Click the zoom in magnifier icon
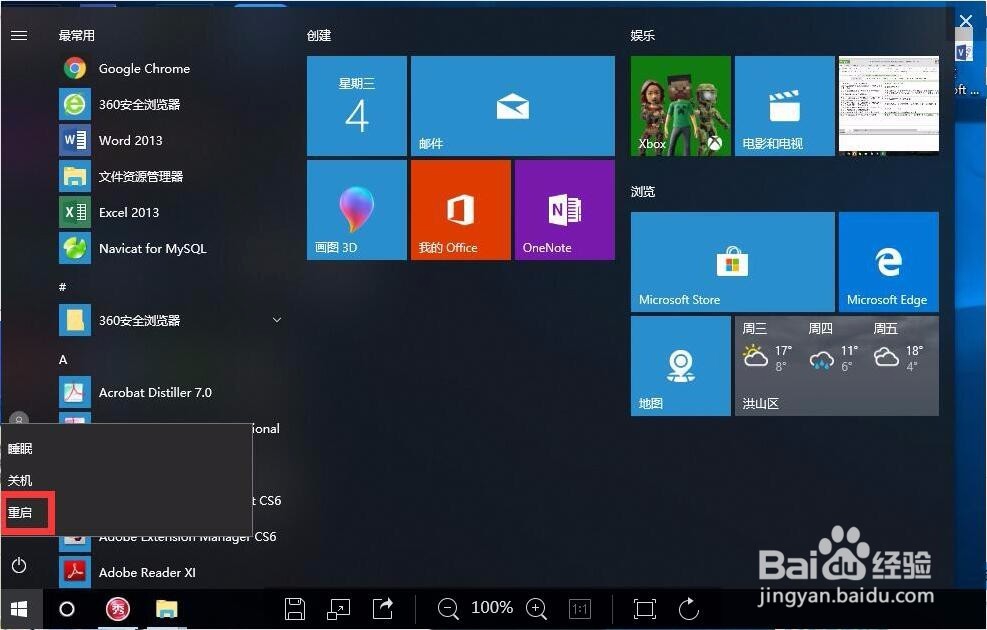This screenshot has width=987, height=630. pos(536,609)
